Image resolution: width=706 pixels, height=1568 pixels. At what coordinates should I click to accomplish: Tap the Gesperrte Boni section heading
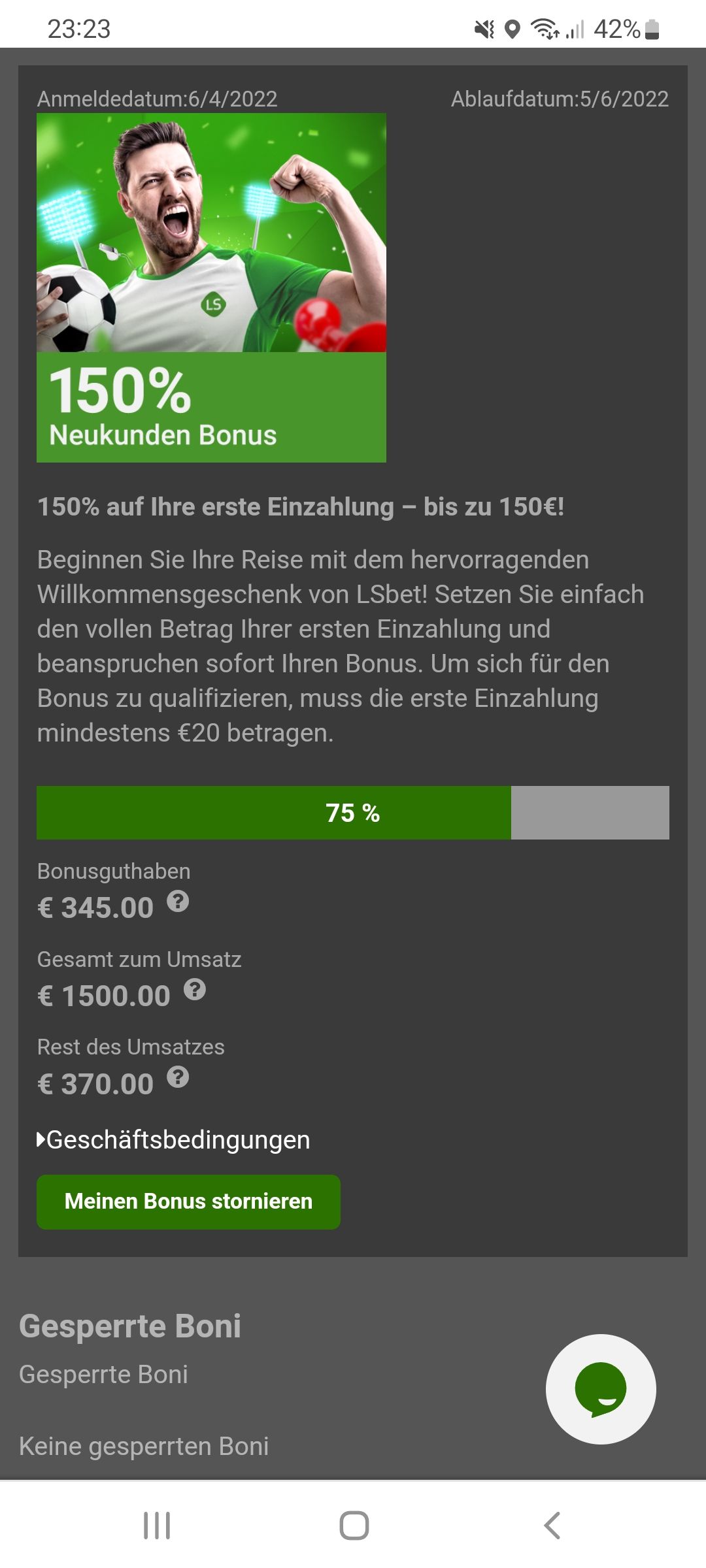(x=130, y=1326)
